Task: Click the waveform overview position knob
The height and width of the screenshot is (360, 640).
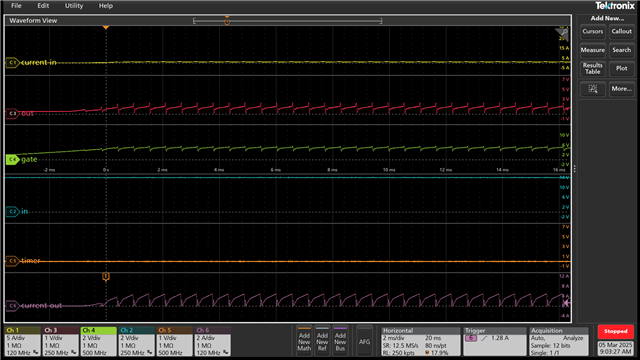Action: click(227, 22)
